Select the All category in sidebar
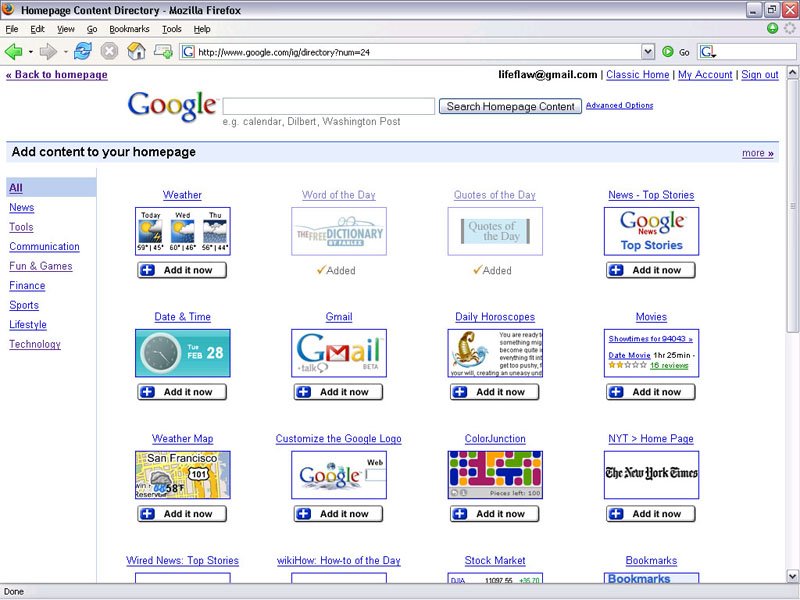Image resolution: width=800 pixels, height=600 pixels. 16,188
